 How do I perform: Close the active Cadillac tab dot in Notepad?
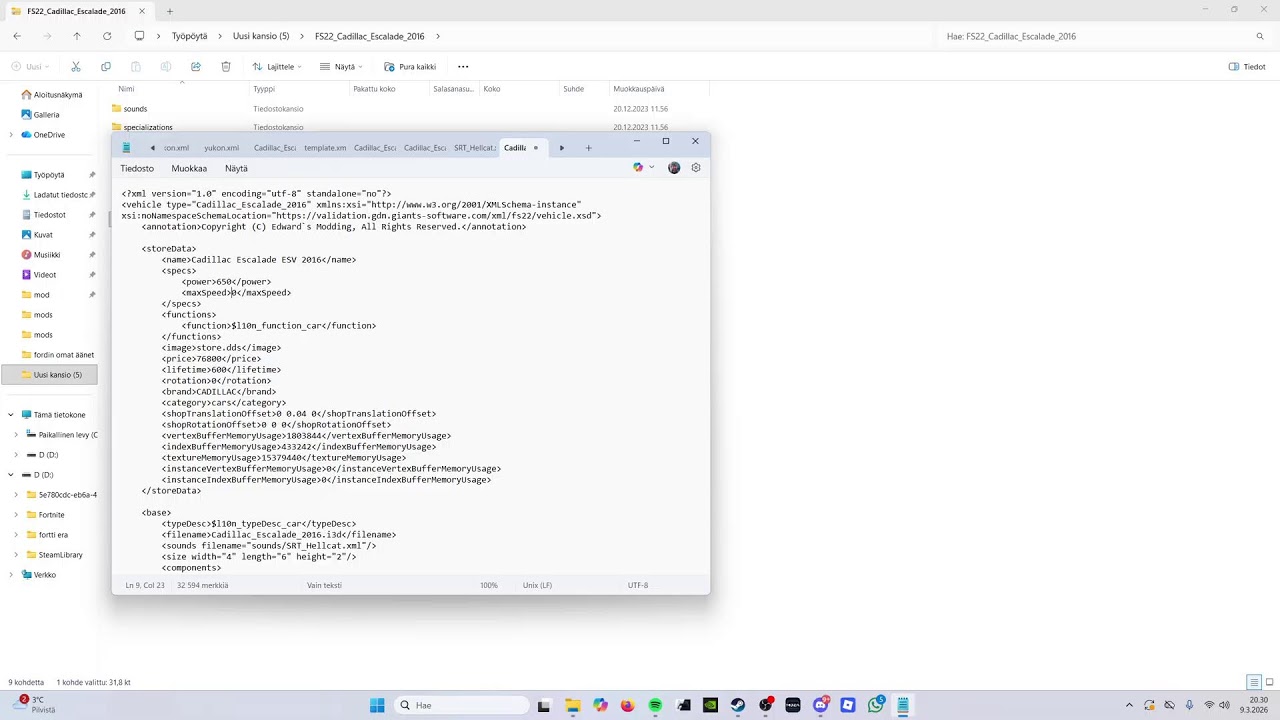click(x=535, y=148)
